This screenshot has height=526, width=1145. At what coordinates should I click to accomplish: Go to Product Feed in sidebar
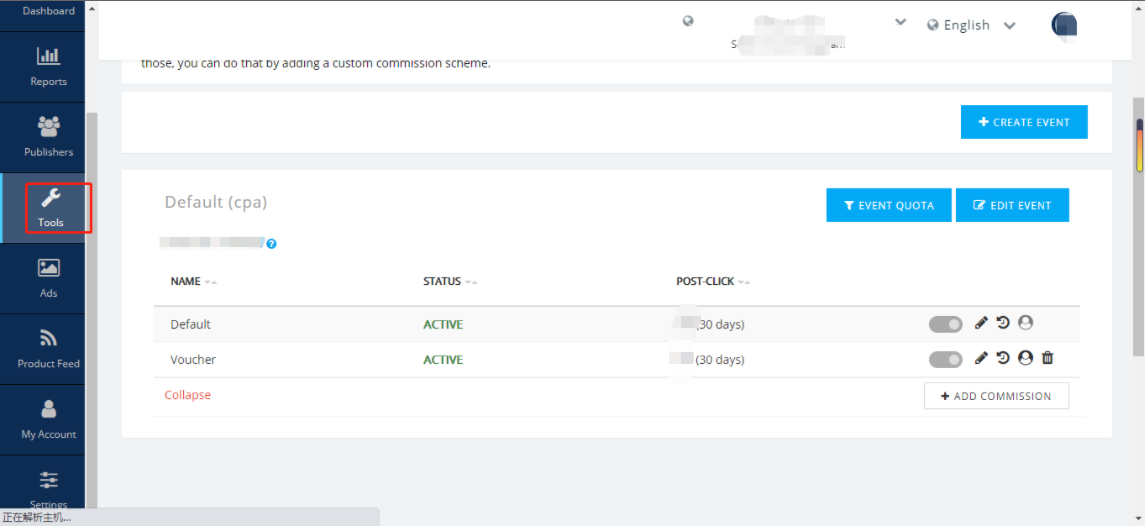pyautogui.click(x=48, y=348)
